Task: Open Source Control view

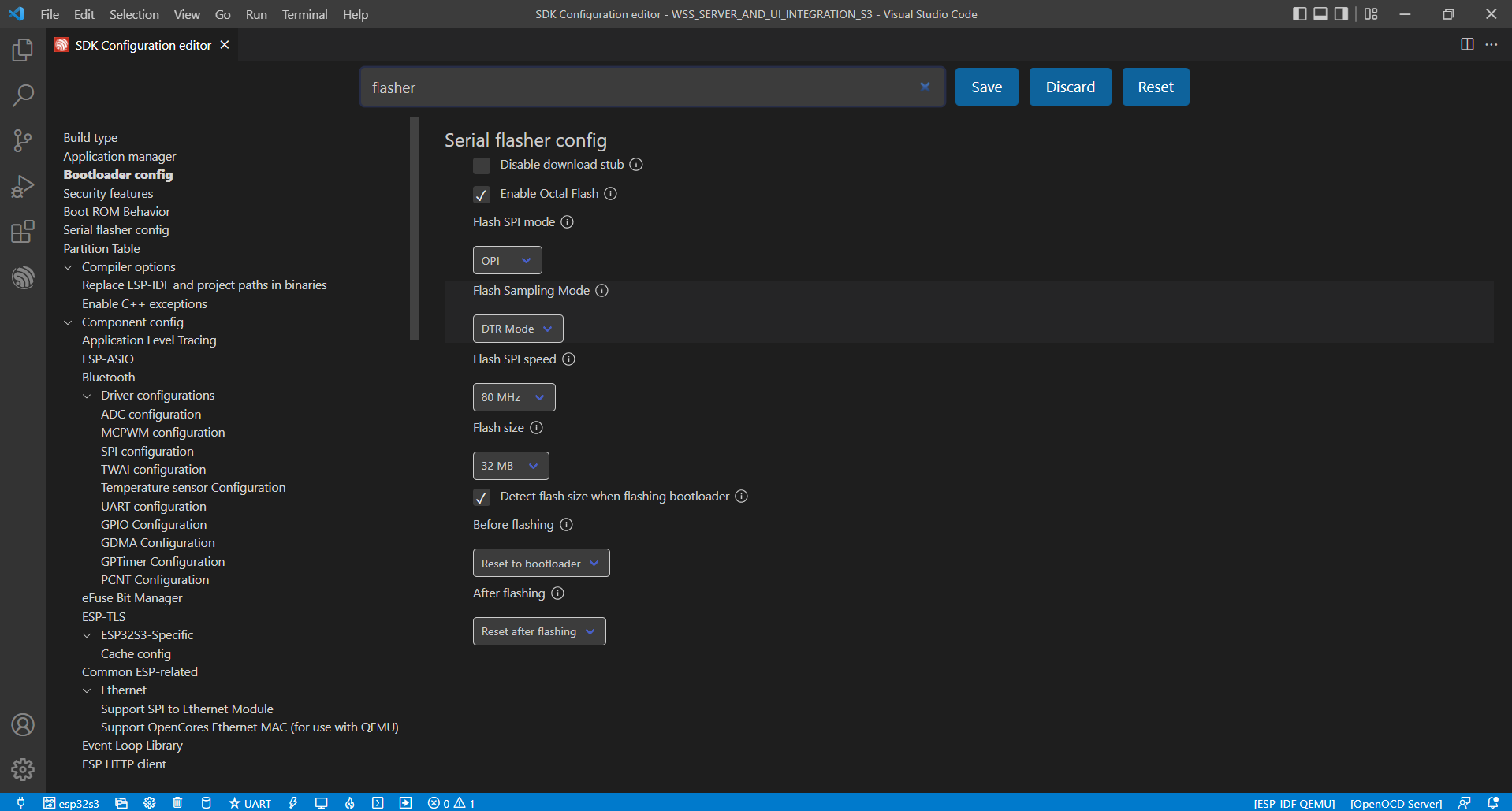Action: 23,141
